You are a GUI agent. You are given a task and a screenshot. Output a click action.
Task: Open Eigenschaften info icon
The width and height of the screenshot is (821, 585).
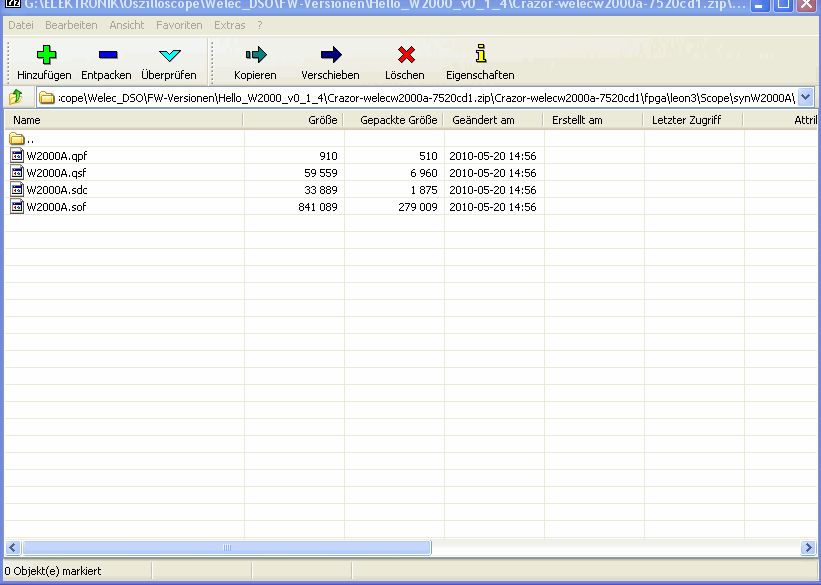tap(480, 56)
